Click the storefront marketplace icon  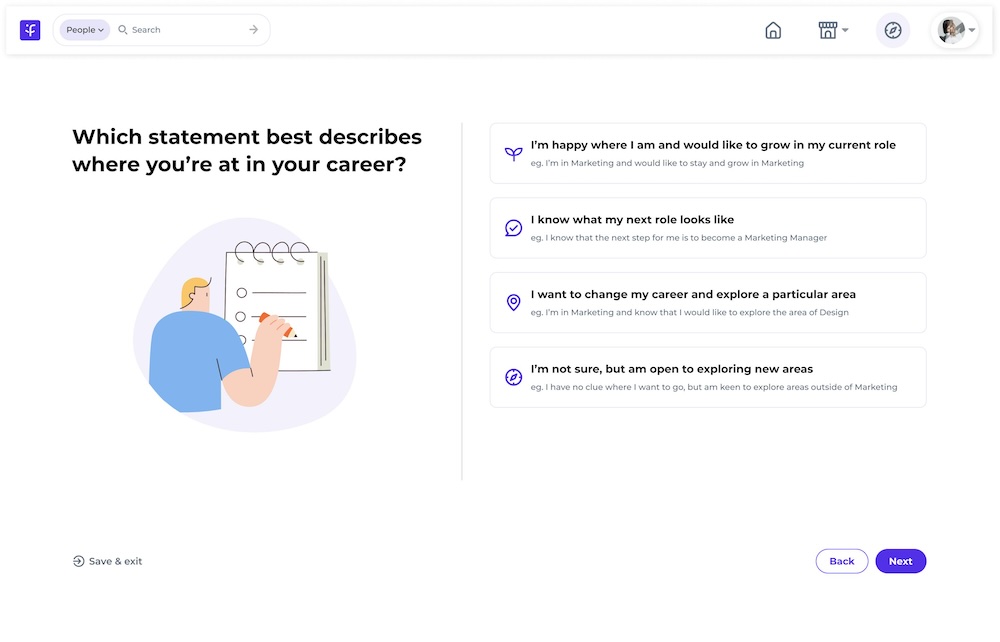click(x=828, y=29)
